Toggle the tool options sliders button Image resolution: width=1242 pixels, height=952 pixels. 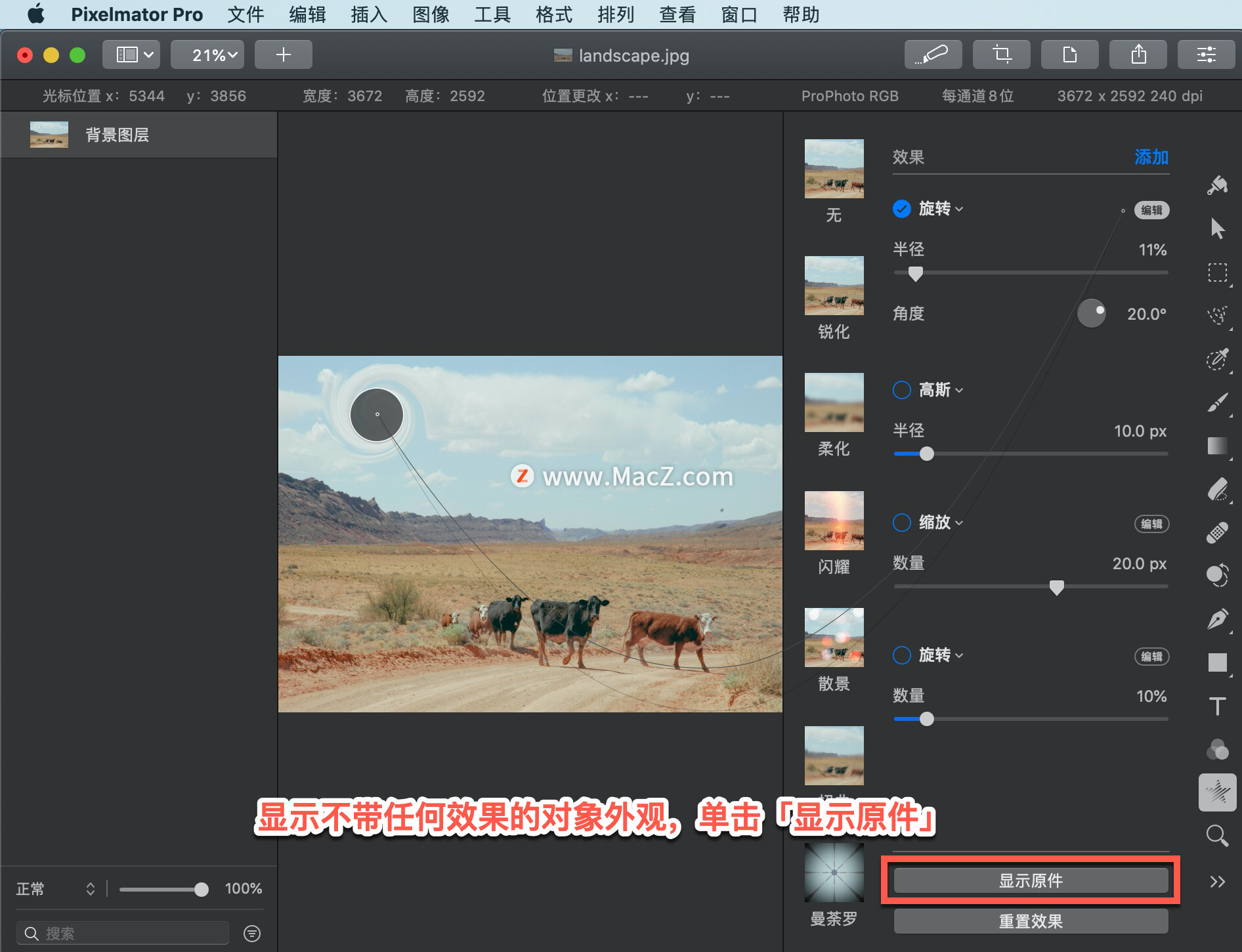tap(1206, 54)
